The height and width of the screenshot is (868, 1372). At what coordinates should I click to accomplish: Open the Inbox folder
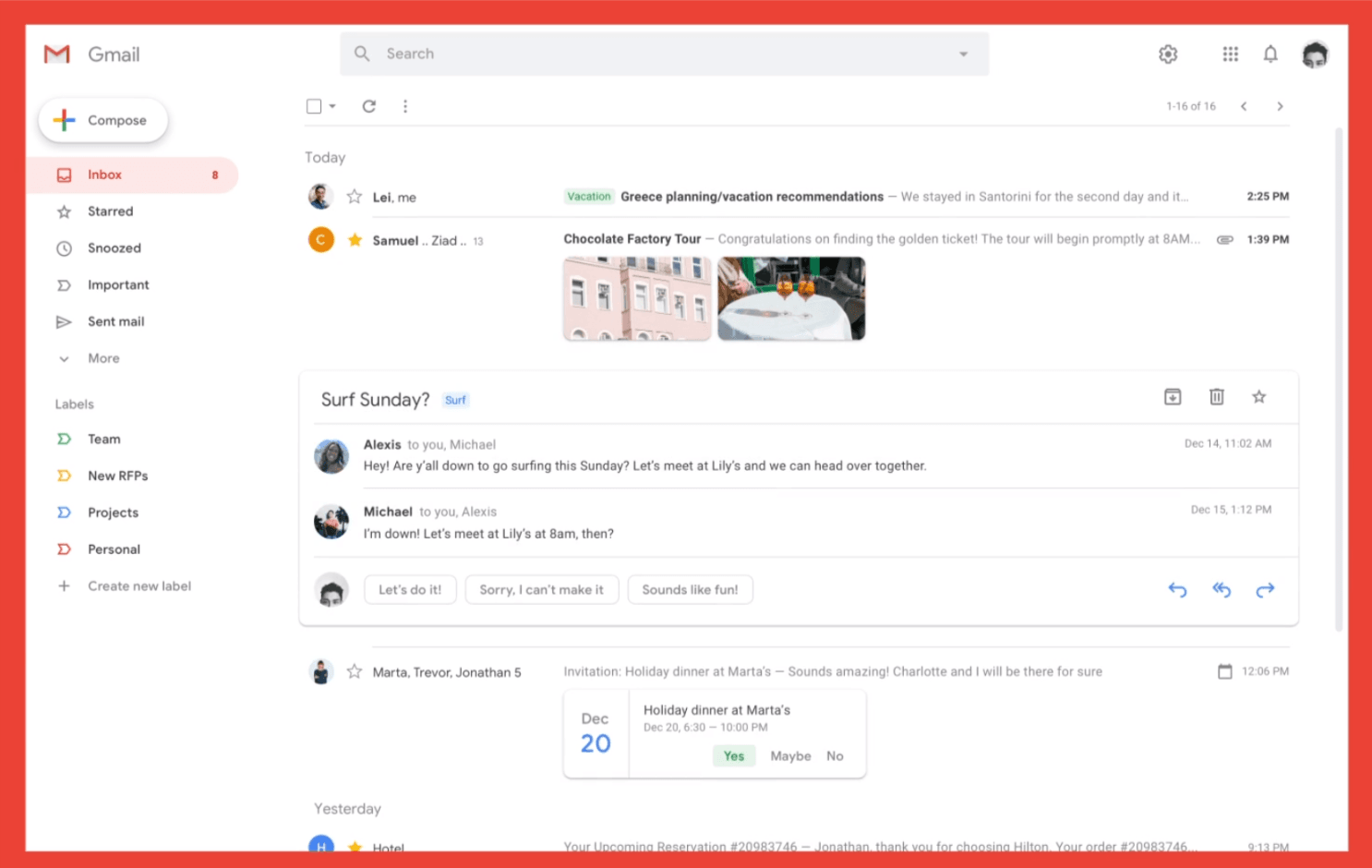132,175
